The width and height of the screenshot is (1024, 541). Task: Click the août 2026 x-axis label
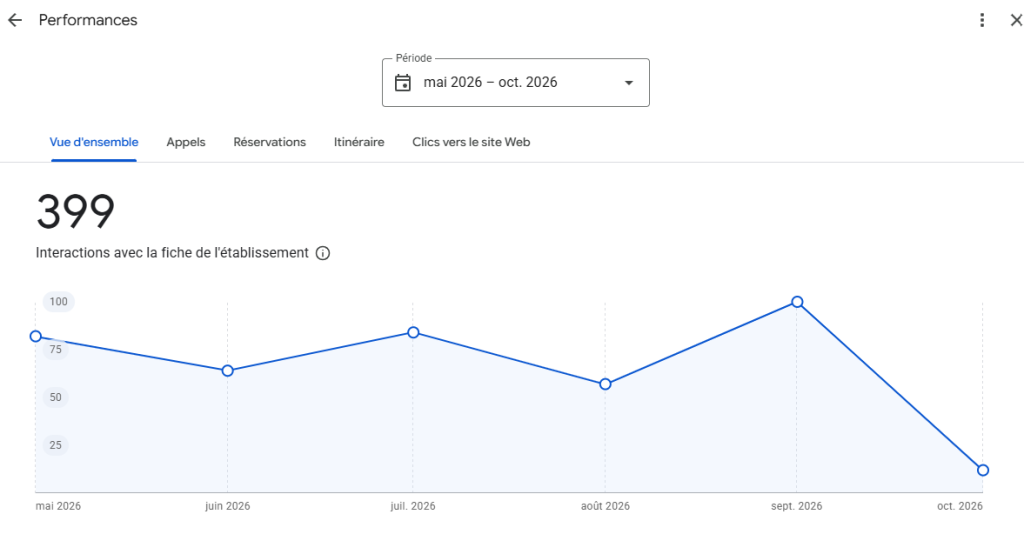[605, 506]
